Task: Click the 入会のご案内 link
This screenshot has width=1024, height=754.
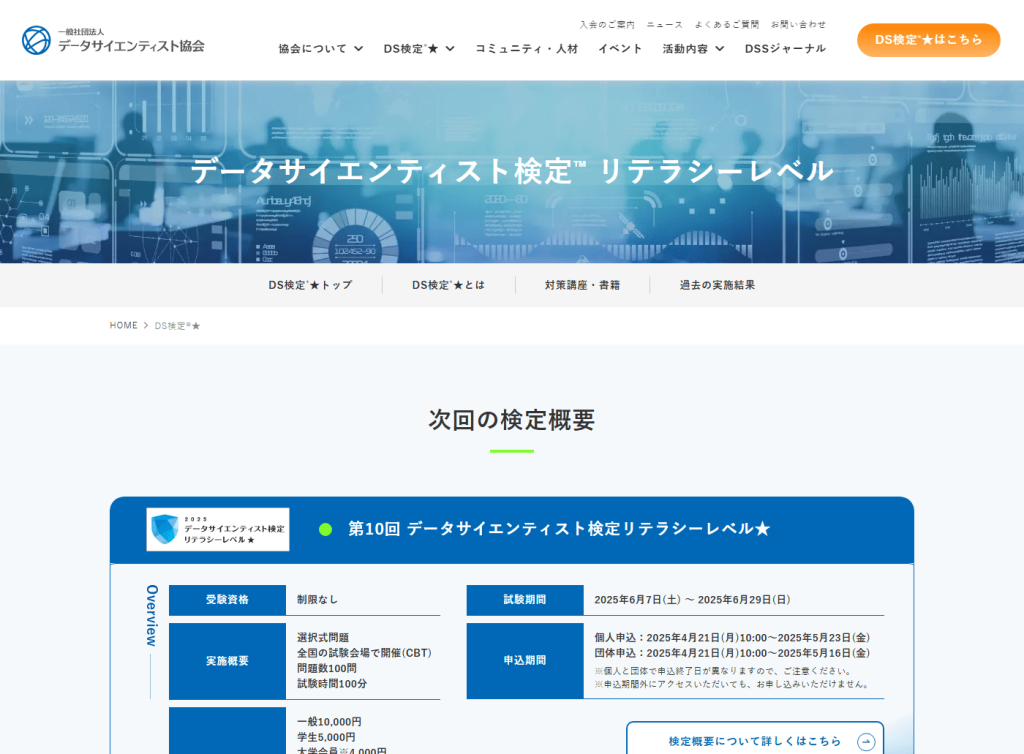Action: 607,25
